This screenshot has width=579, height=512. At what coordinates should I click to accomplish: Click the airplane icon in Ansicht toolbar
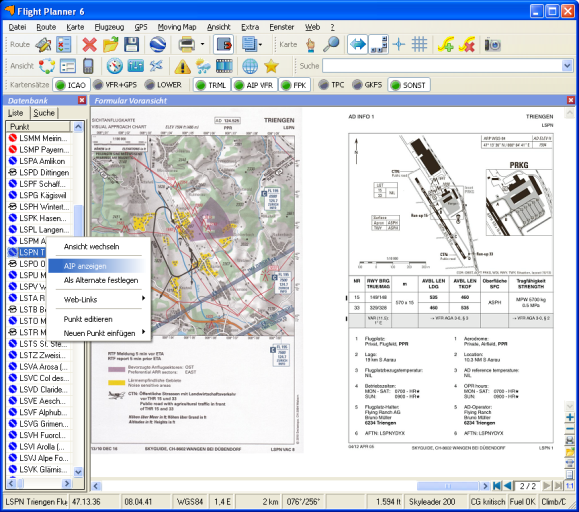156,66
